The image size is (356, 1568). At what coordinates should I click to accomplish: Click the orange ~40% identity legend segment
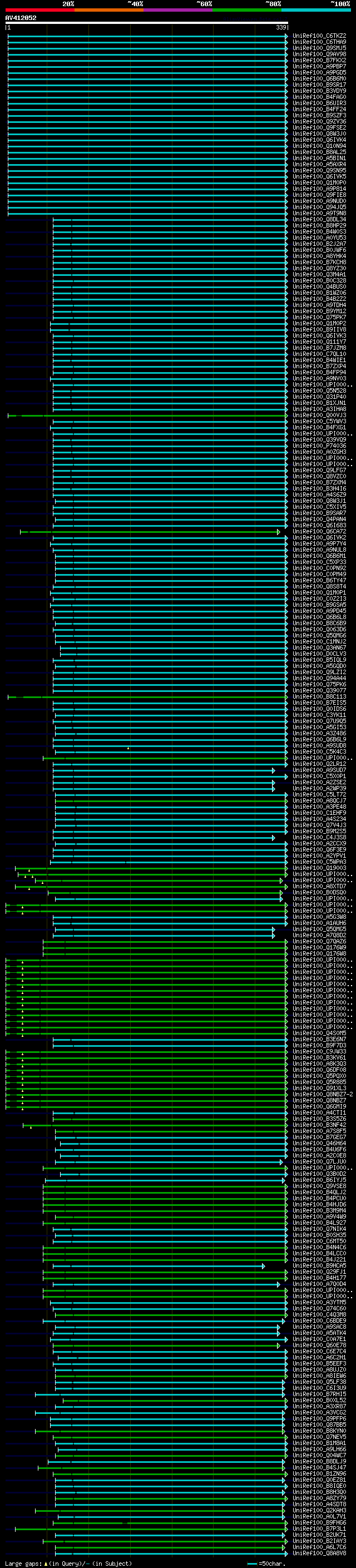tap(109, 10)
